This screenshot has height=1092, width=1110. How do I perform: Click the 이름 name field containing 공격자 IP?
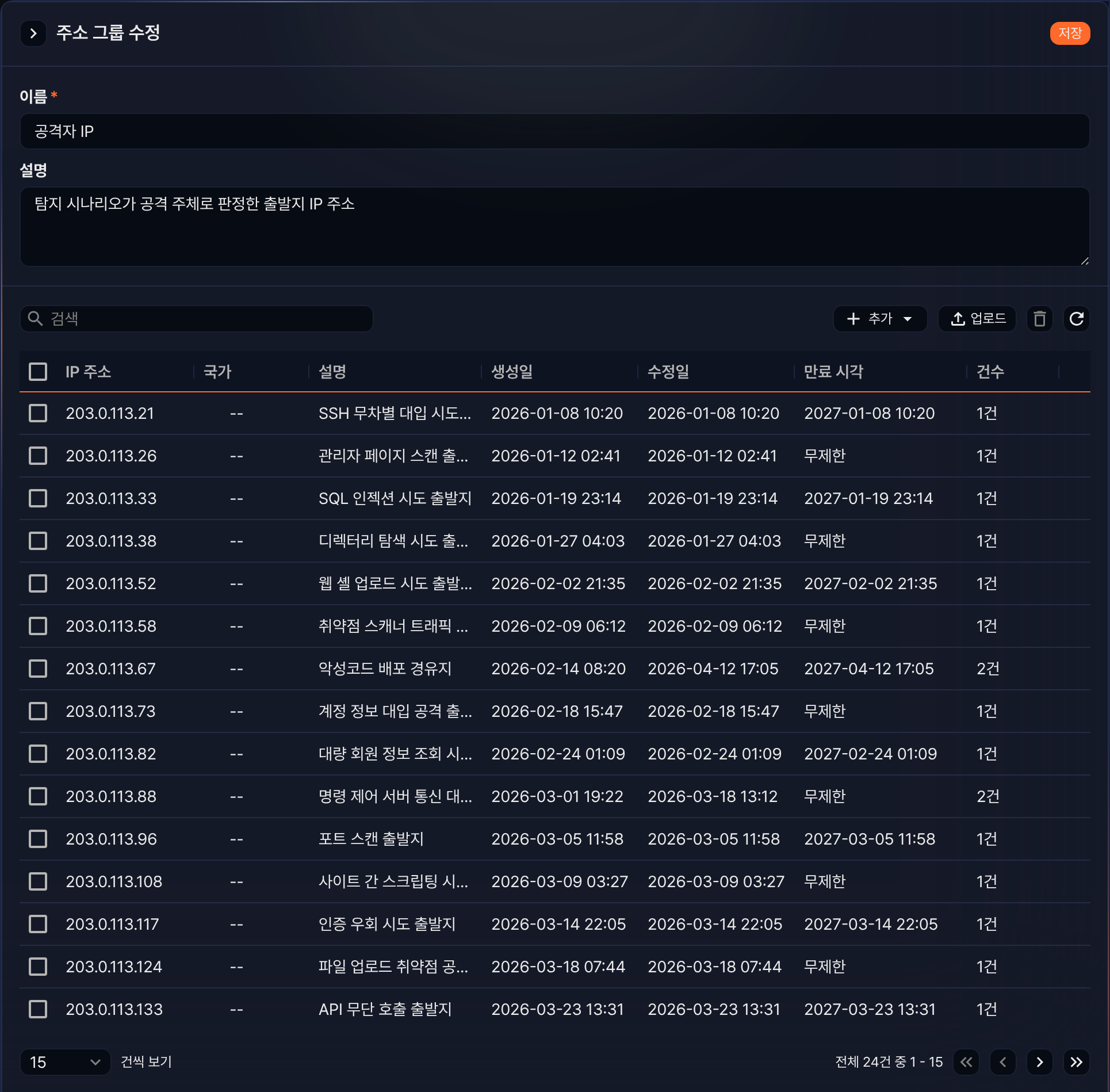coord(554,131)
